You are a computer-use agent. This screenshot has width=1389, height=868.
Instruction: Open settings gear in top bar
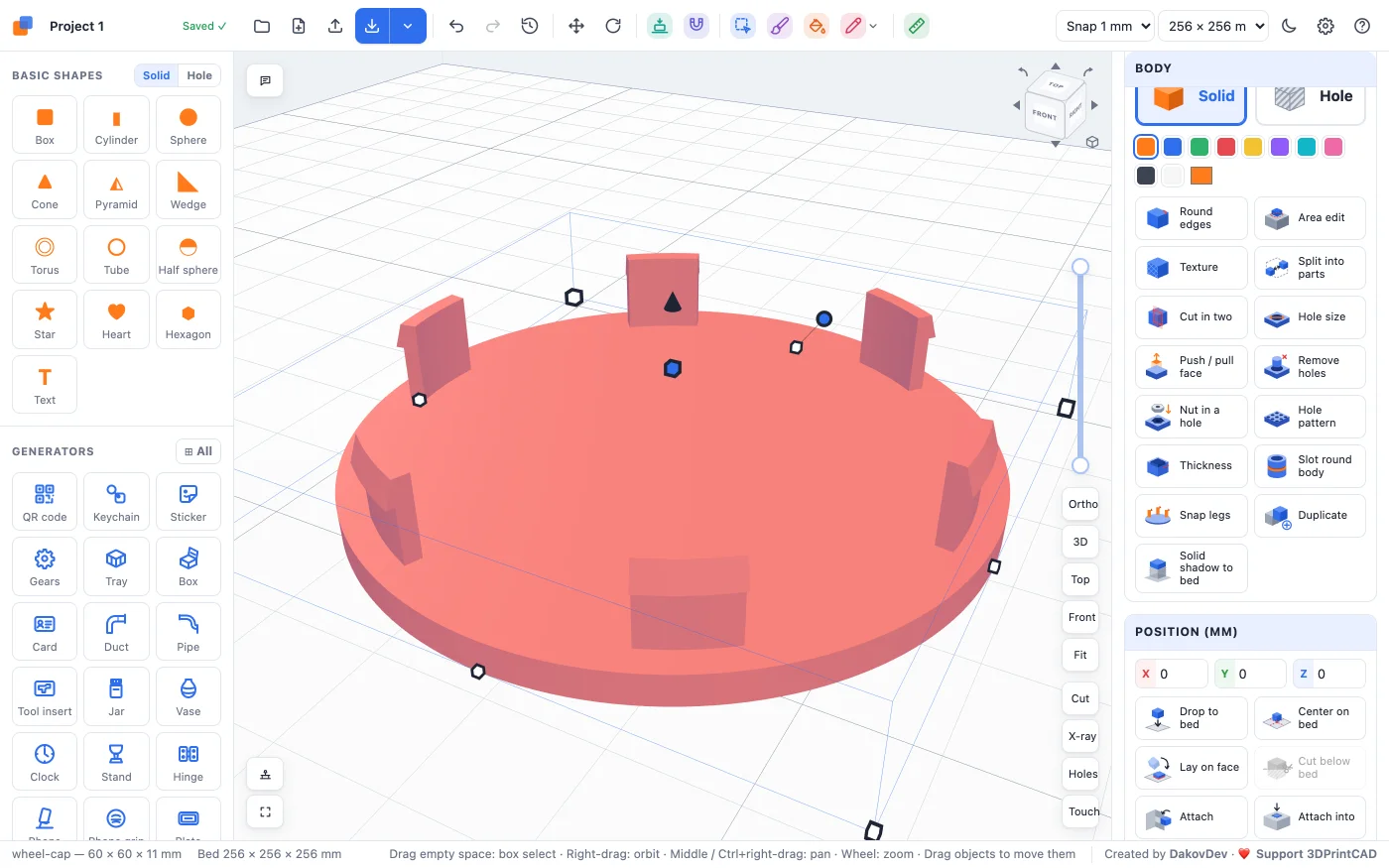coord(1326,26)
